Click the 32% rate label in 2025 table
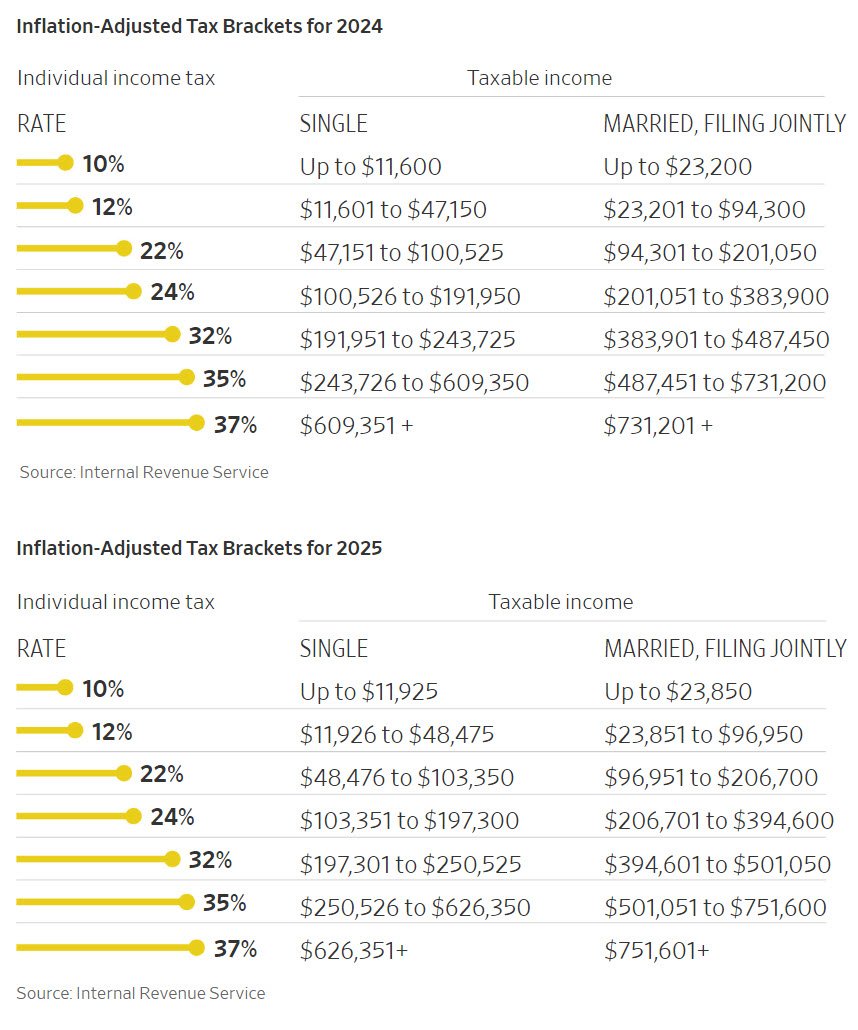 tap(210, 860)
